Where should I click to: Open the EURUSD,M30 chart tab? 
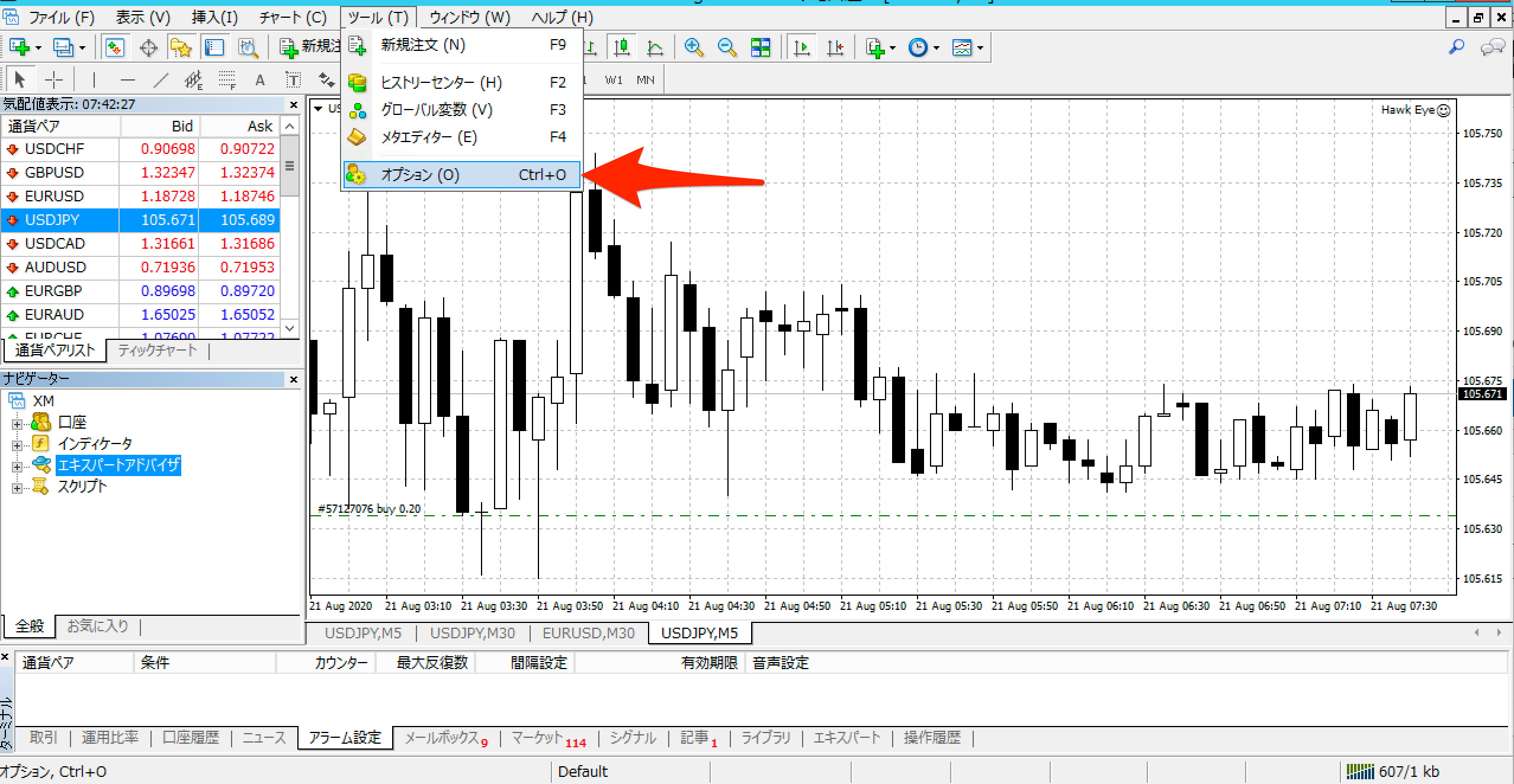(588, 633)
